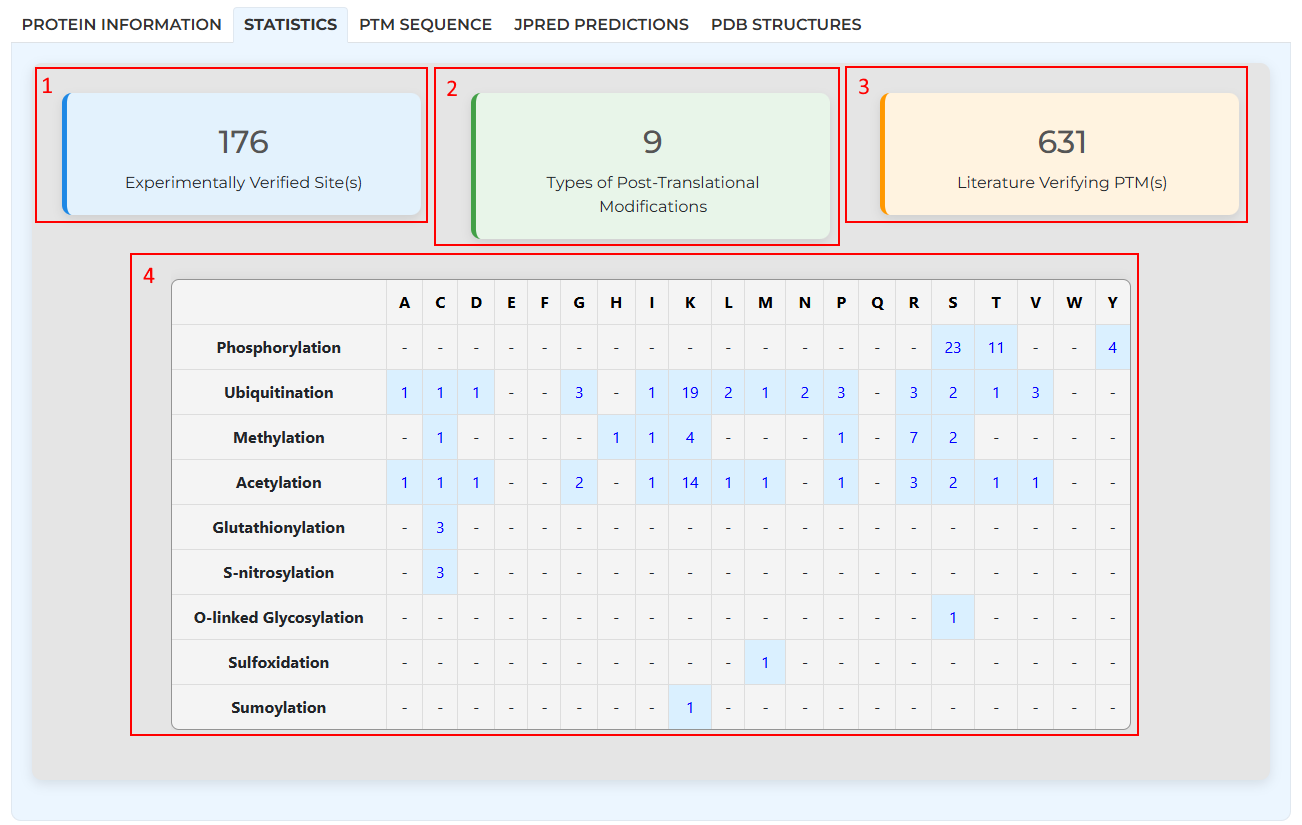Switch to the Protein Information tab
This screenshot has height=825, width=1302.
point(121,24)
